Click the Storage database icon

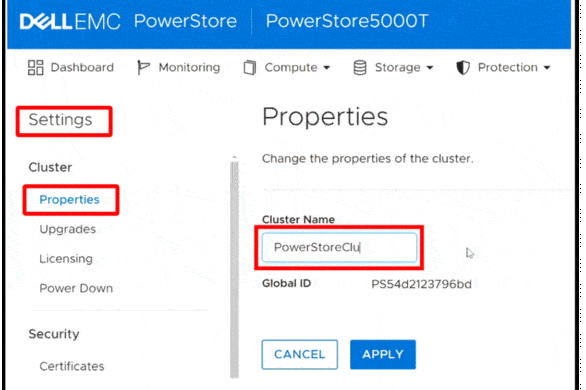[x=360, y=68]
